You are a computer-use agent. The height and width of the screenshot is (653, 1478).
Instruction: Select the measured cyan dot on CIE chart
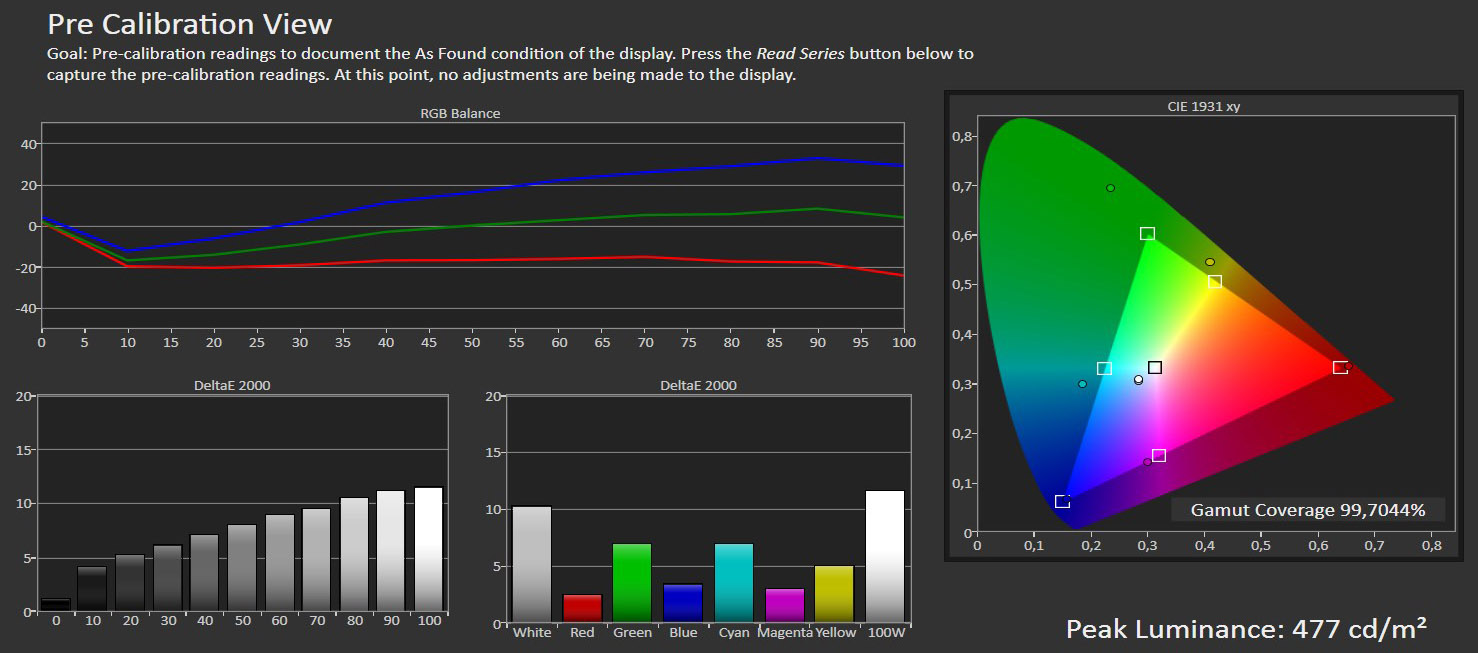click(1082, 384)
